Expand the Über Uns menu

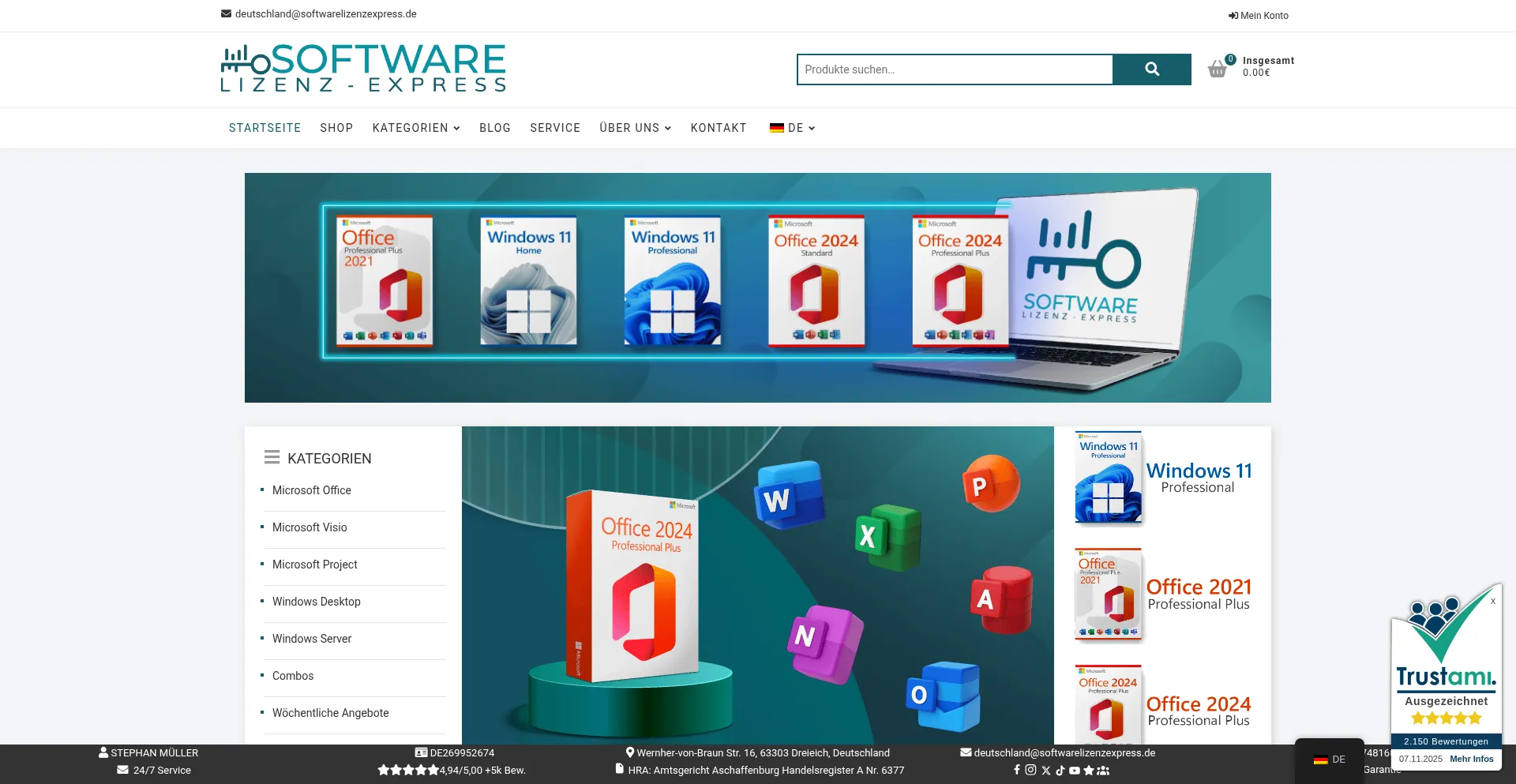[635, 128]
